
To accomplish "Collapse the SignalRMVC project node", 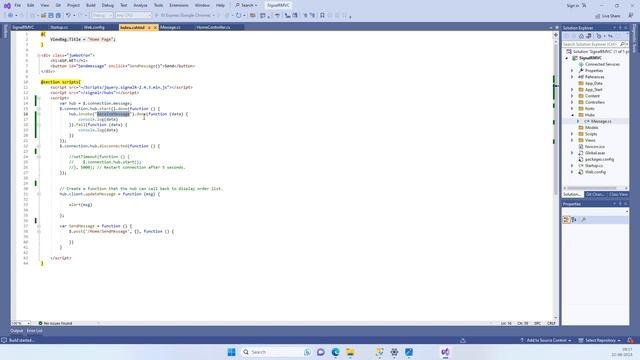I will coord(567,58).
